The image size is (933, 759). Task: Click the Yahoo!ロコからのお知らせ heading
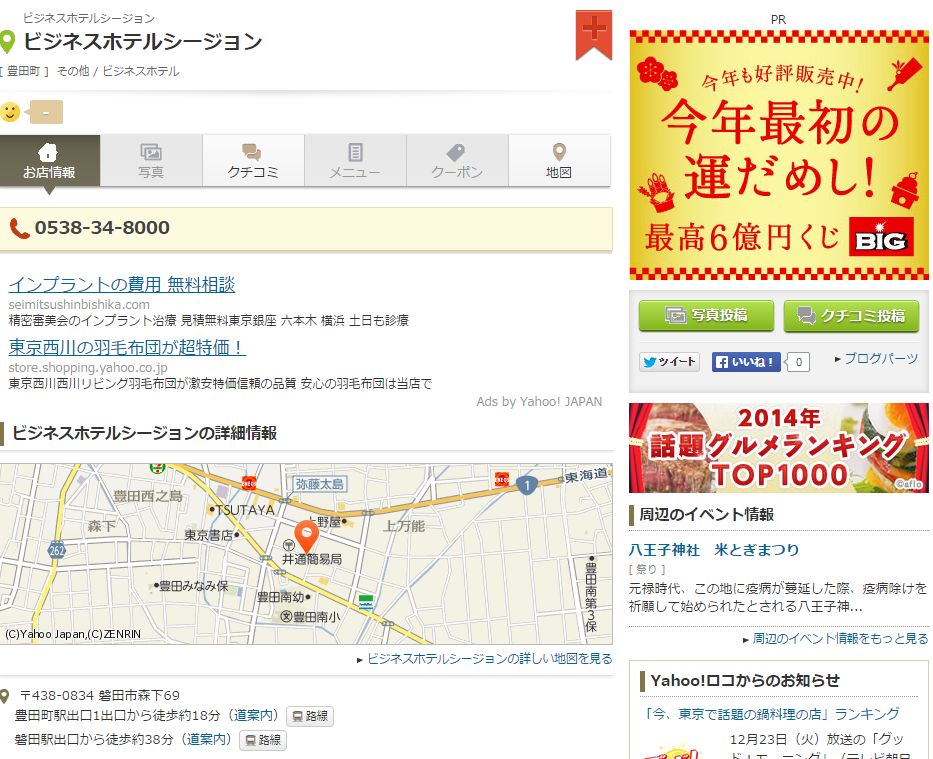pos(745,680)
